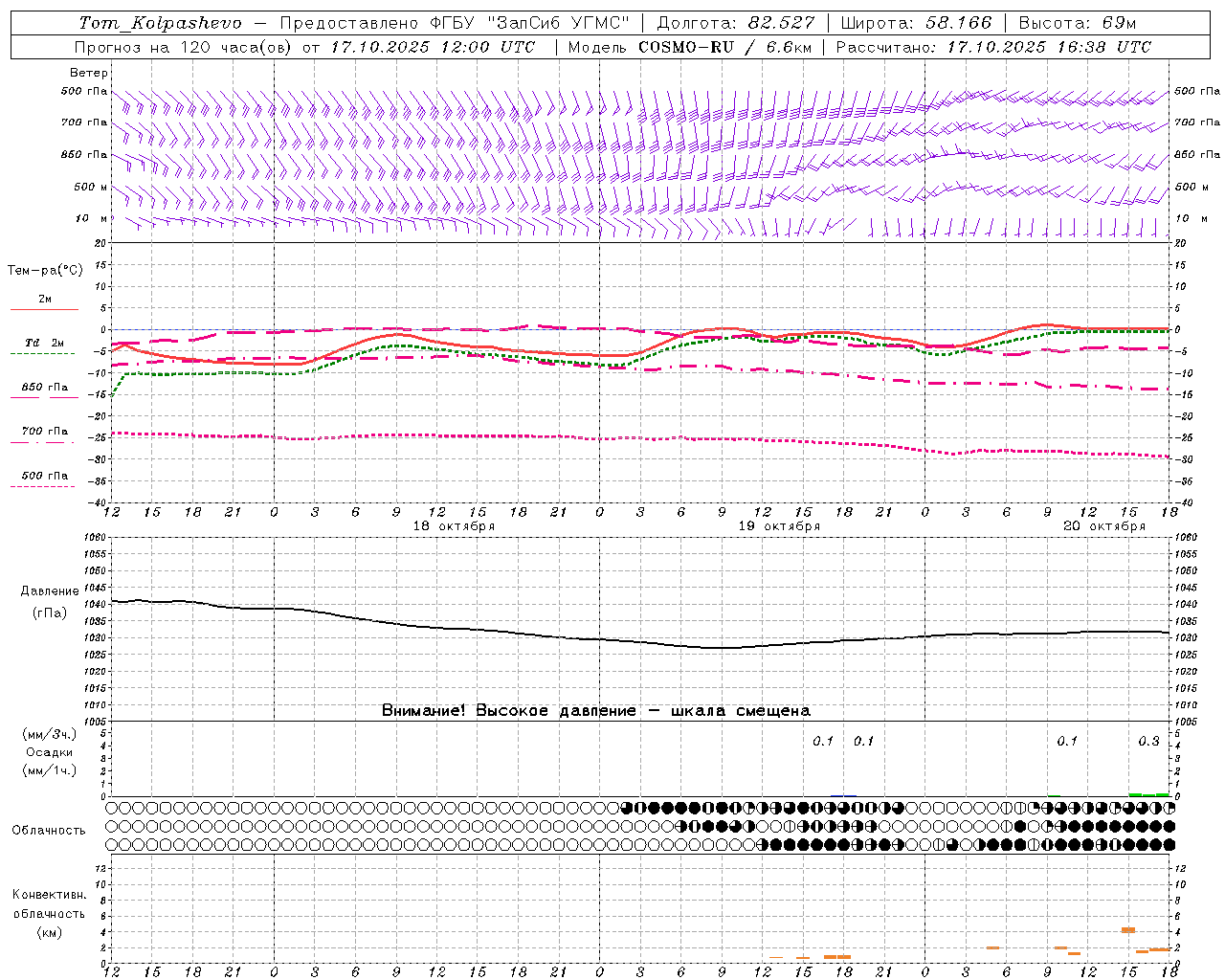Select the 'Долгота: 82.527' header value
Viewport: 1225px width, 980px height.
736,23
